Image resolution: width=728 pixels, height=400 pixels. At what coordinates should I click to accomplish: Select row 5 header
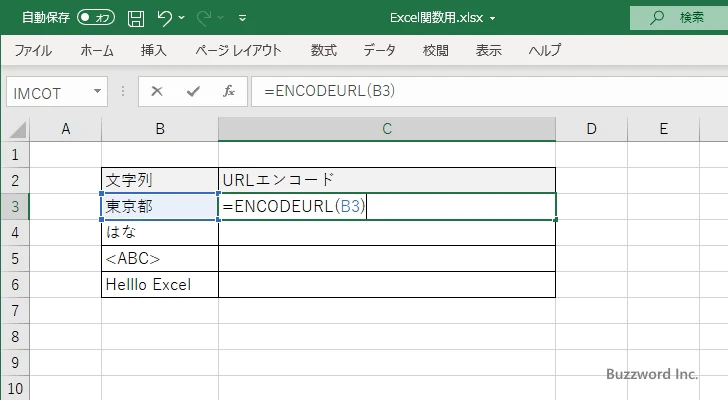coord(15,259)
